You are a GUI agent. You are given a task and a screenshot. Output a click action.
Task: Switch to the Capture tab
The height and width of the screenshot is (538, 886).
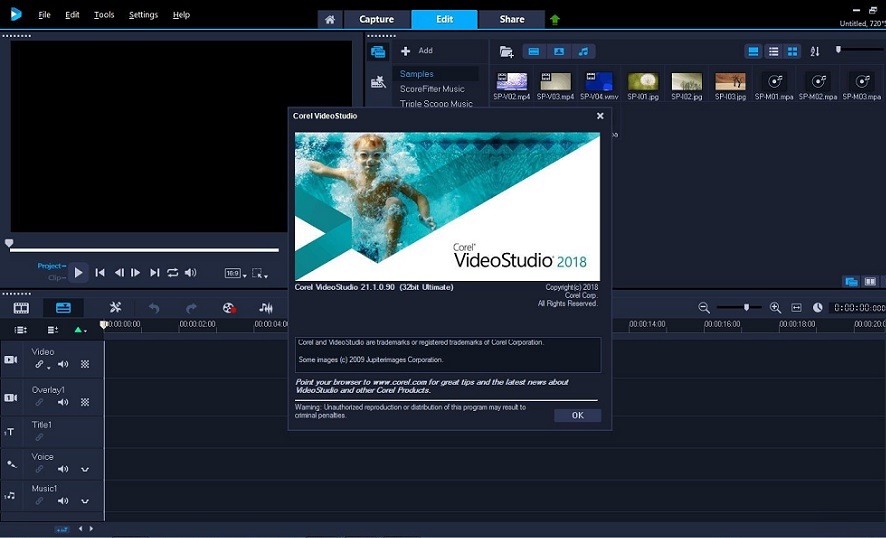[x=376, y=19]
